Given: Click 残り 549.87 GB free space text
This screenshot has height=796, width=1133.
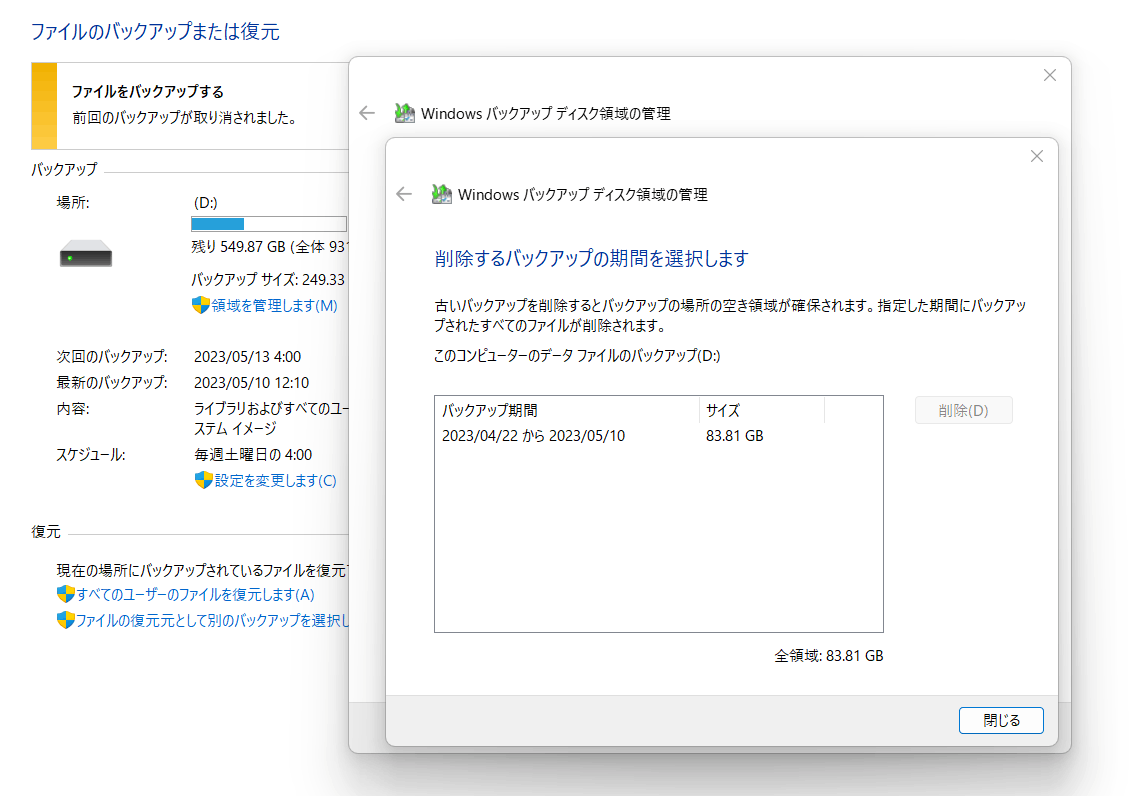Looking at the screenshot, I should 270,247.
